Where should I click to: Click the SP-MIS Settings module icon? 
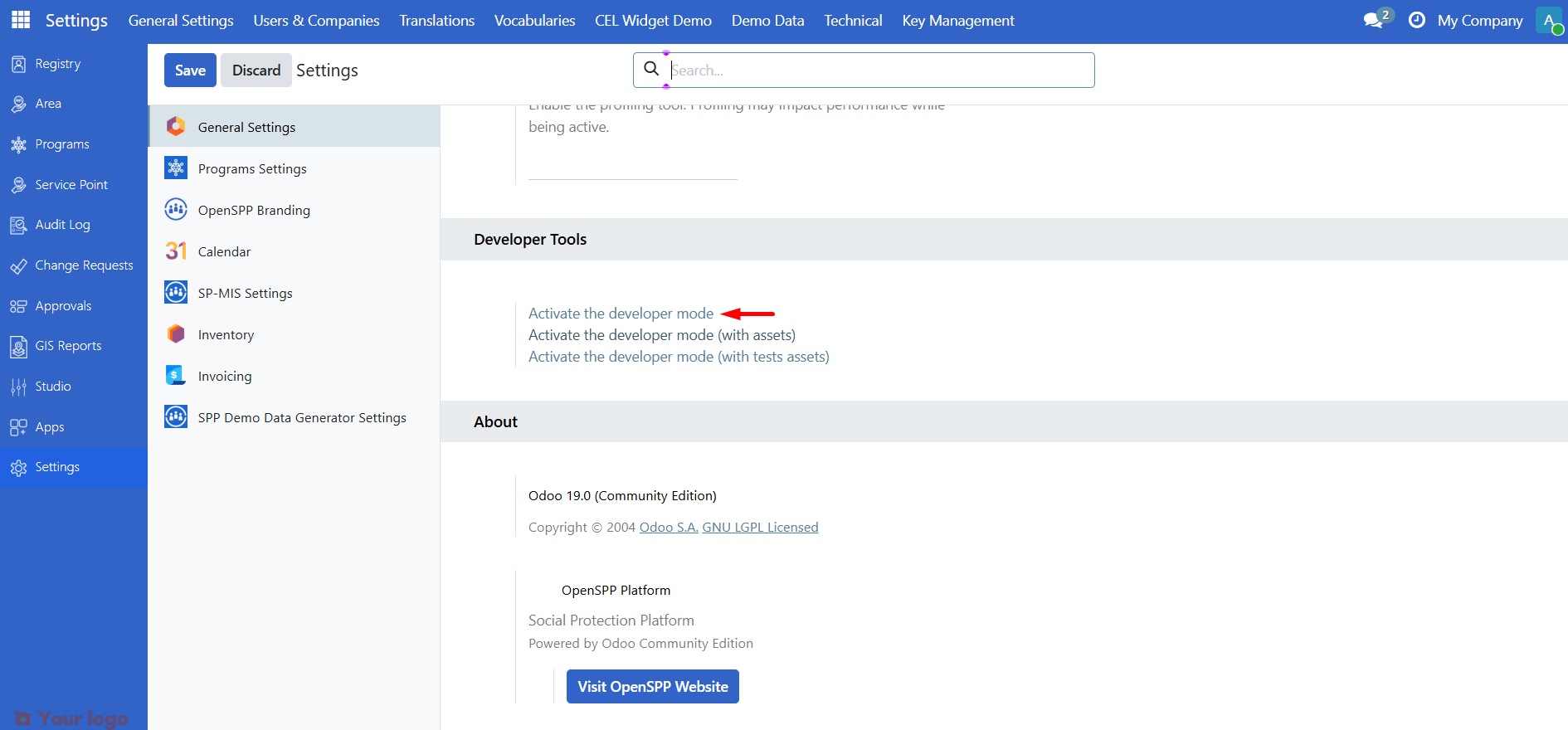(176, 292)
